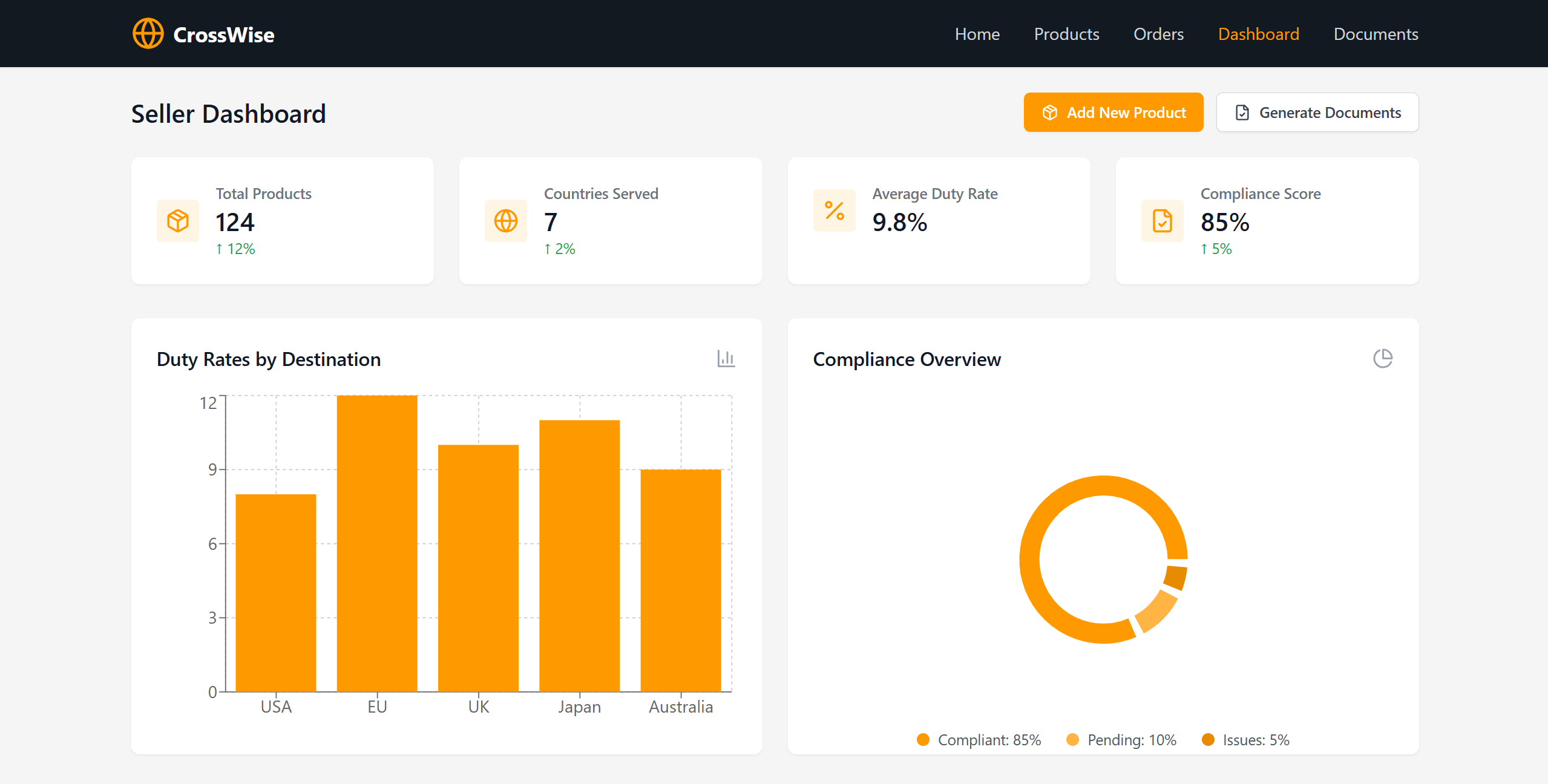This screenshot has height=784, width=1548.
Task: Click the package icon in Add New Product
Action: coord(1050,113)
